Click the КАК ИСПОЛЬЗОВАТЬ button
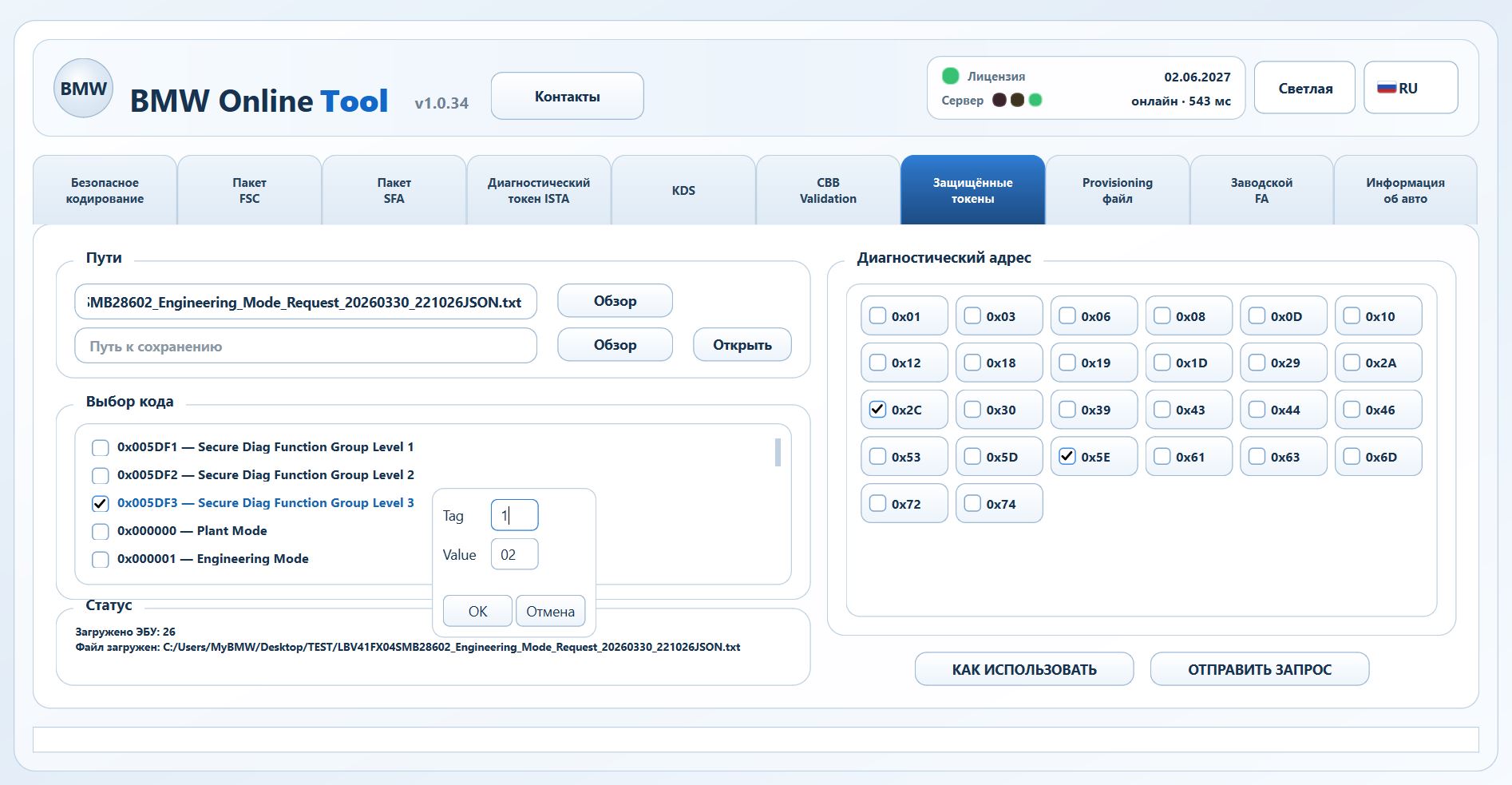This screenshot has height=785, width=1512. [x=1024, y=669]
